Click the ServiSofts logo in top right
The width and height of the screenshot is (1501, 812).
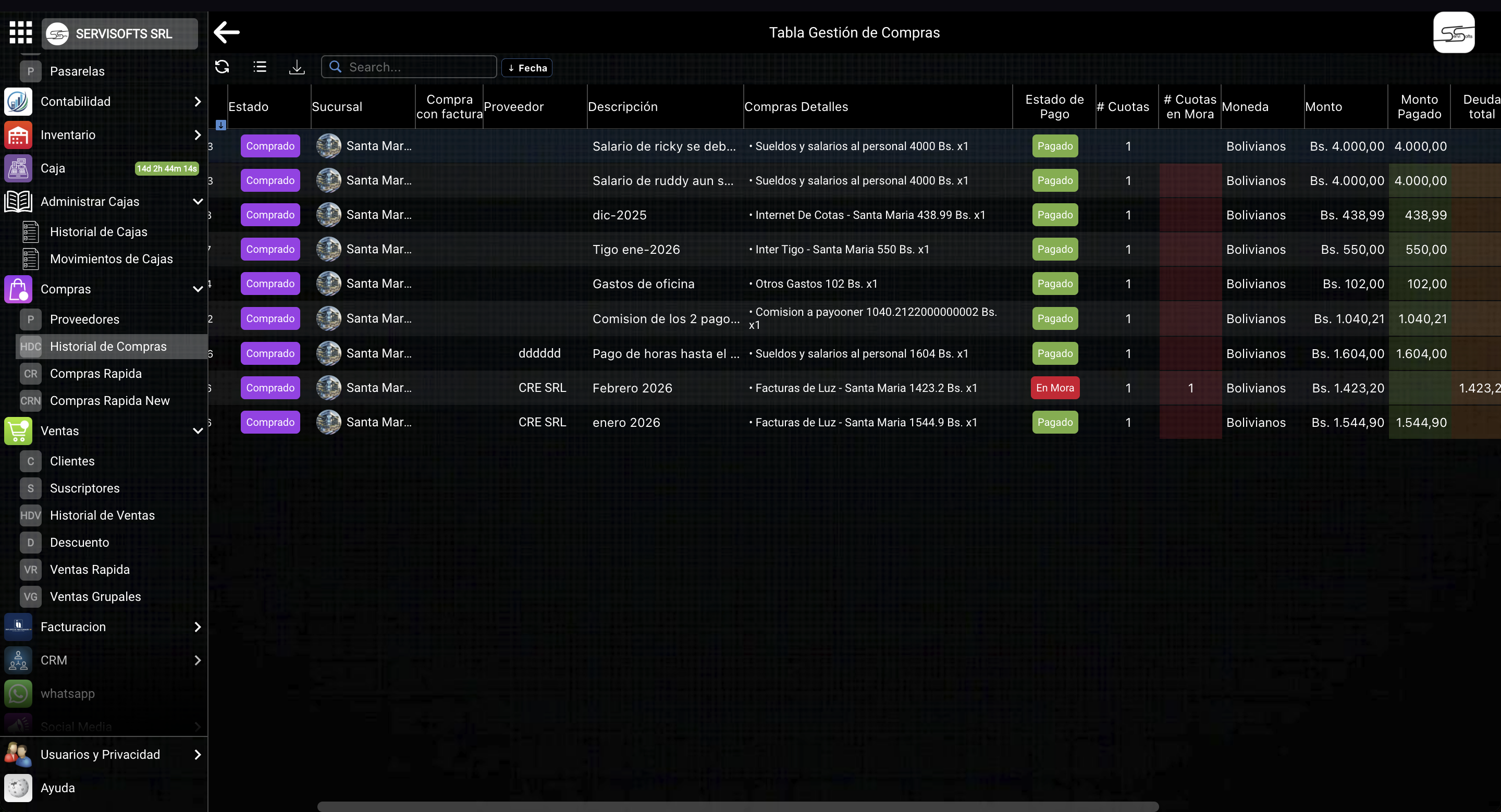1453,33
